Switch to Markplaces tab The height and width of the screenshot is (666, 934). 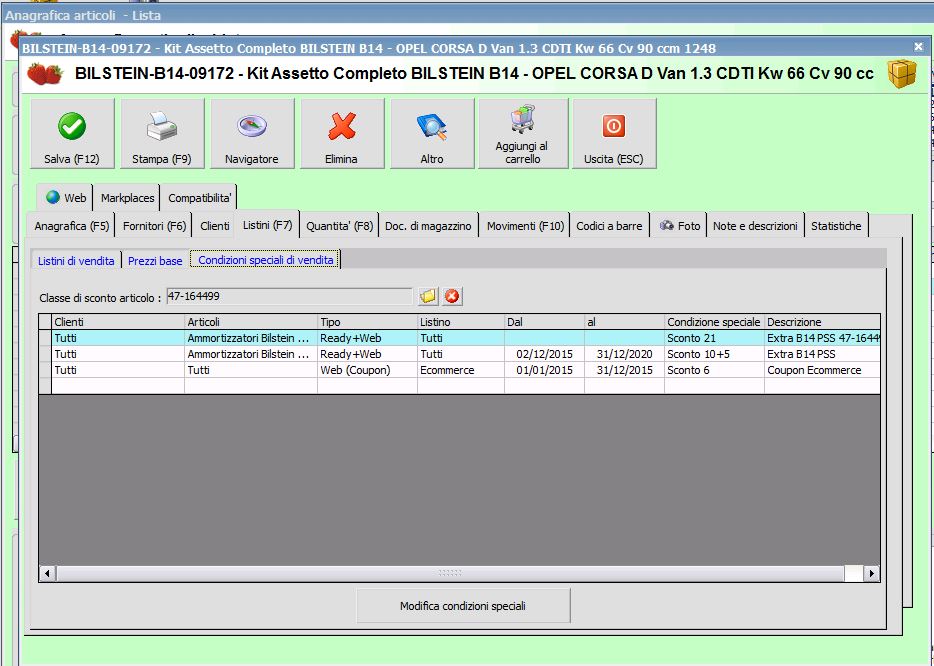click(x=127, y=198)
